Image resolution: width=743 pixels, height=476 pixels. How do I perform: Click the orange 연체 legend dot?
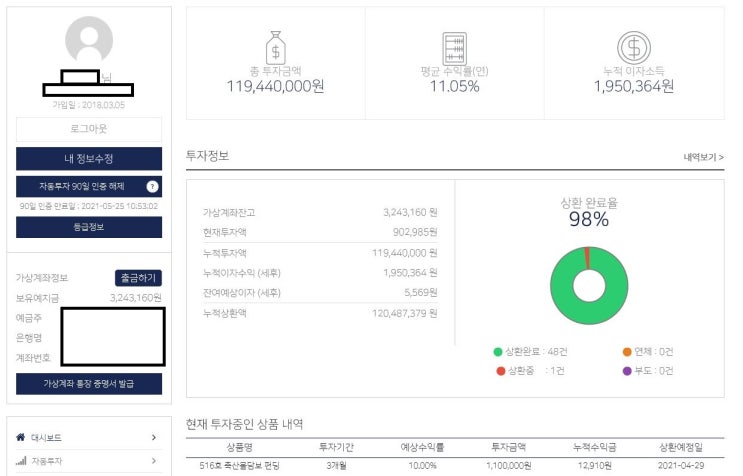(627, 352)
